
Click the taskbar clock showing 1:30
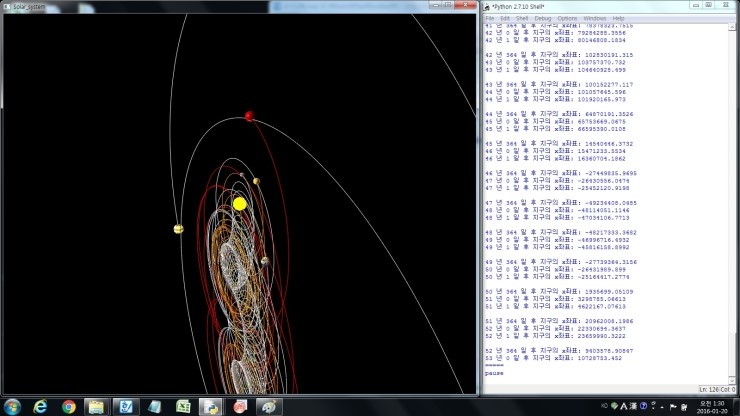713,406
